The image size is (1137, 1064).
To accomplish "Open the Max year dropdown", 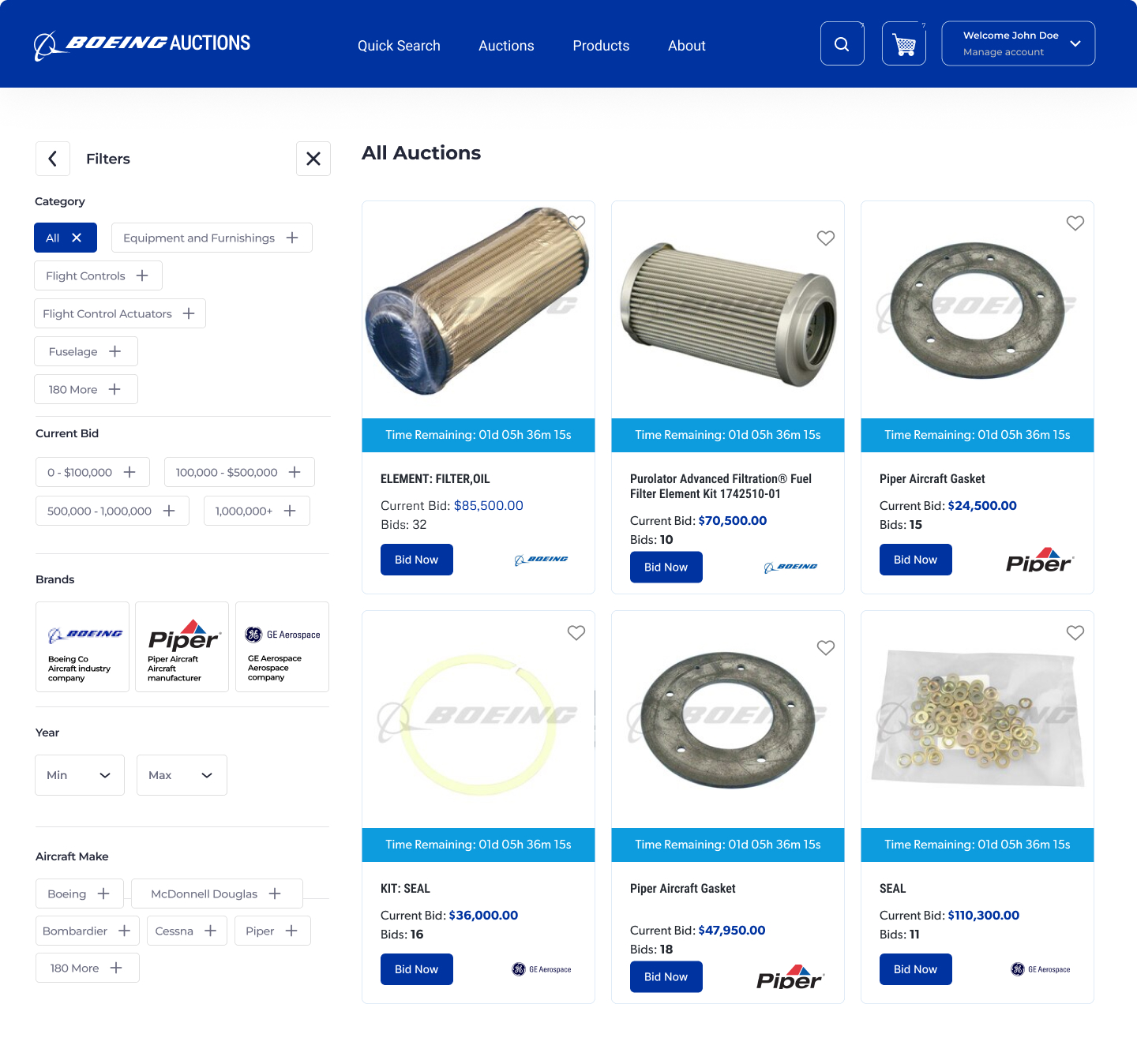I will click(182, 775).
